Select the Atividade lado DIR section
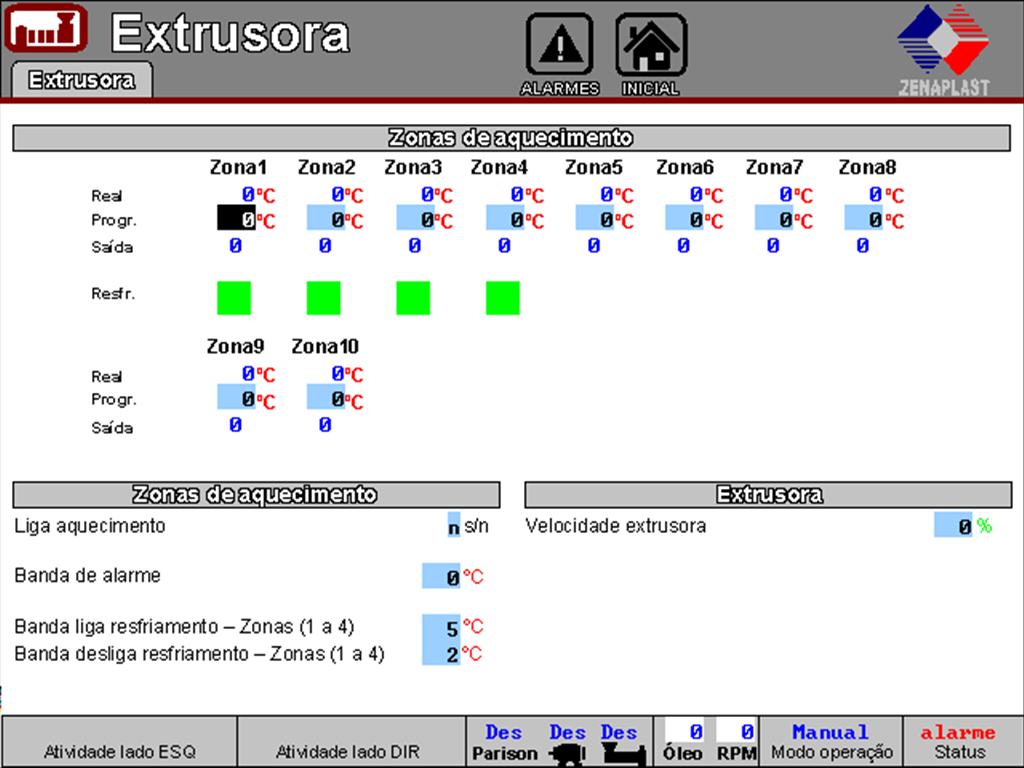Image resolution: width=1024 pixels, height=768 pixels. tap(347, 751)
